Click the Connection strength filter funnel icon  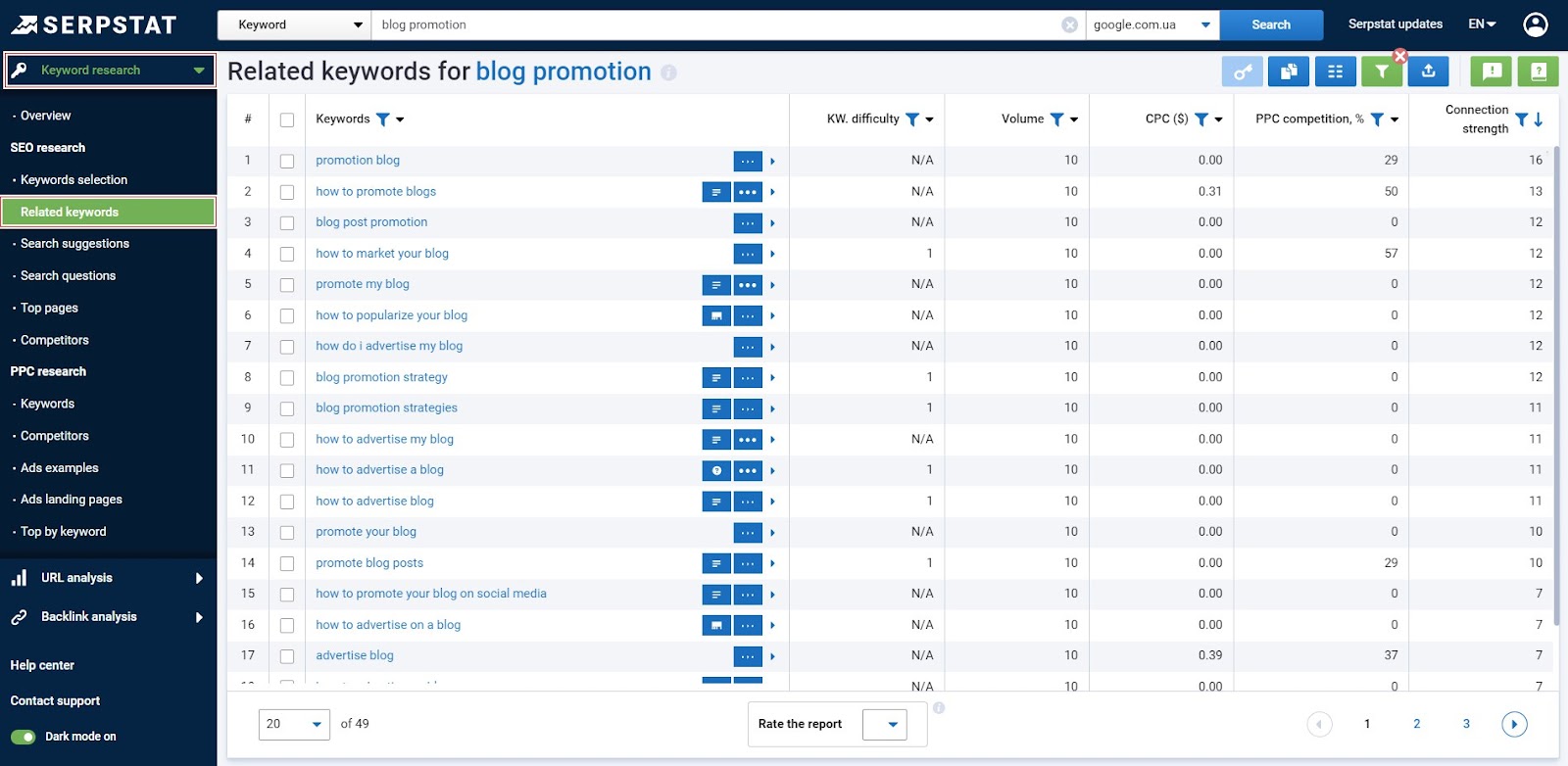1522,120
